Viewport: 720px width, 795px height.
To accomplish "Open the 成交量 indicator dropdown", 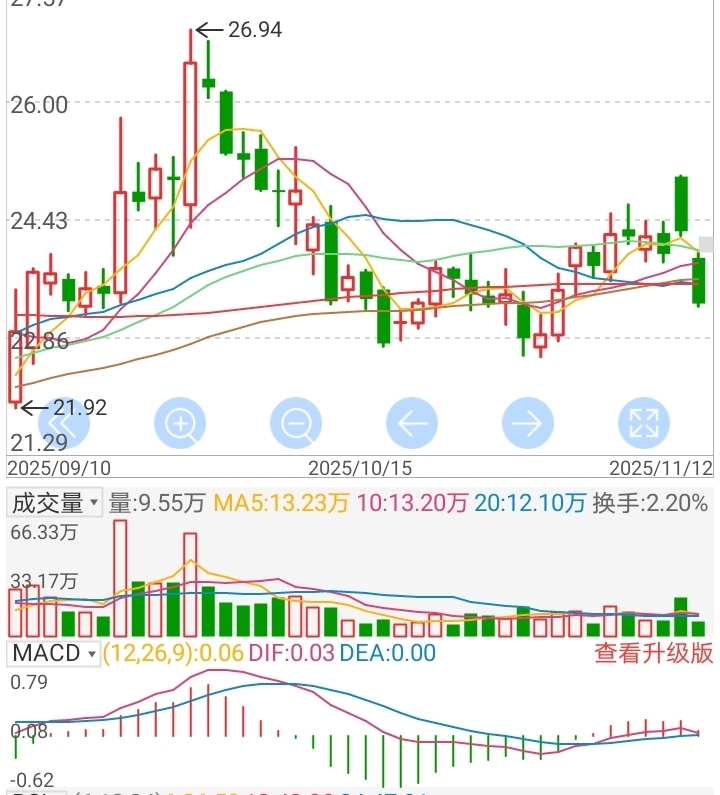I will [54, 503].
